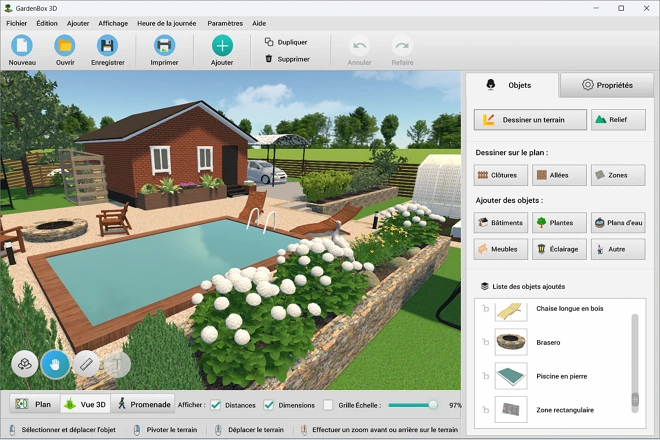Switch to Promenade walk mode
This screenshot has width=660, height=440.
pos(143,404)
